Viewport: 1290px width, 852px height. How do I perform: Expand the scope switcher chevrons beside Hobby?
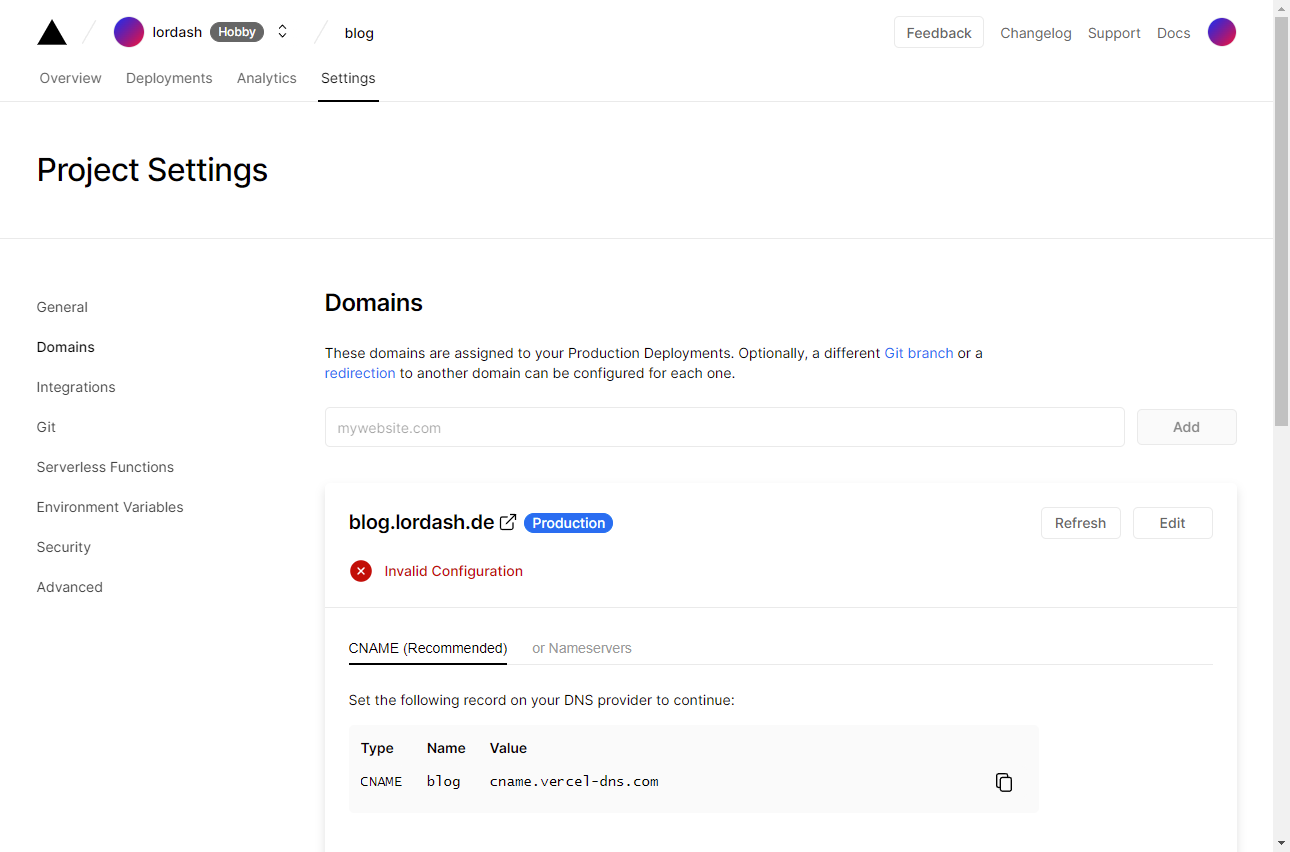pyautogui.click(x=282, y=32)
